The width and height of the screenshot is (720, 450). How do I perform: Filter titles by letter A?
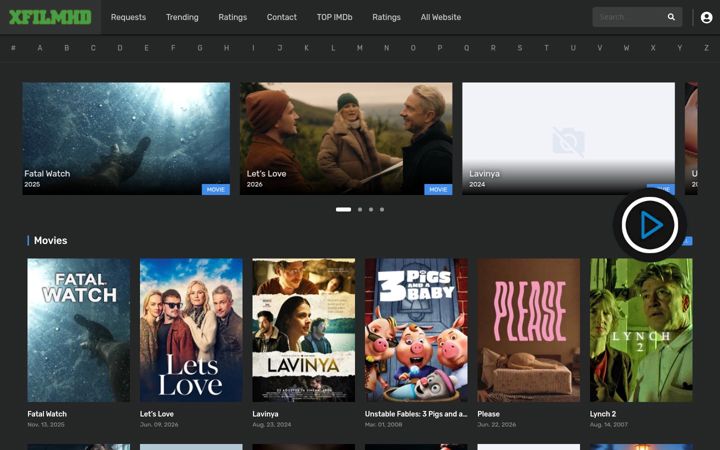click(40, 48)
